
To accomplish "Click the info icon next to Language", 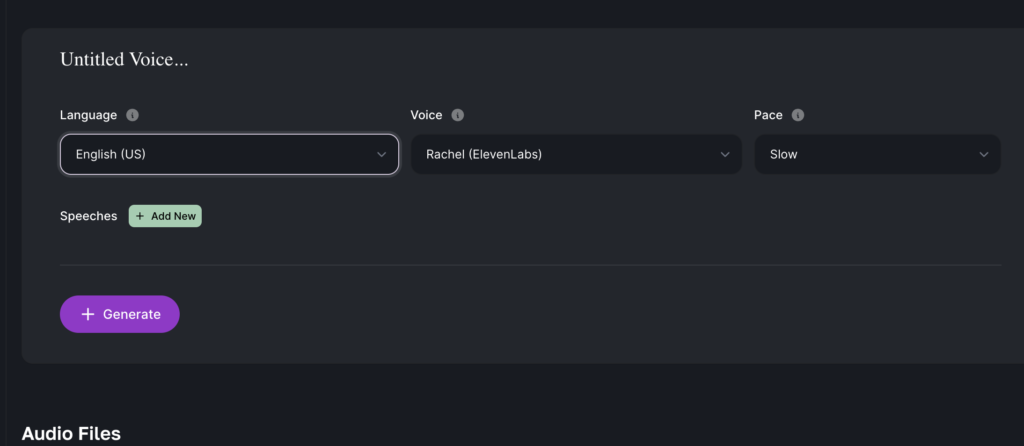I will coord(133,115).
